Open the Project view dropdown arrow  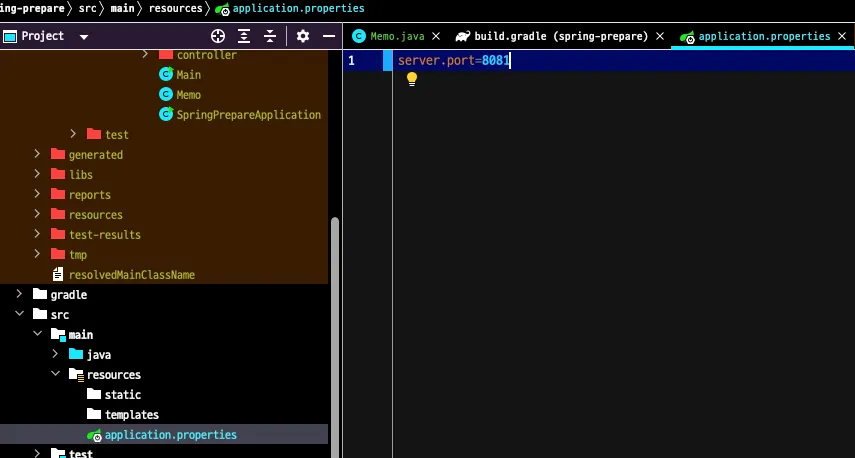pos(84,37)
